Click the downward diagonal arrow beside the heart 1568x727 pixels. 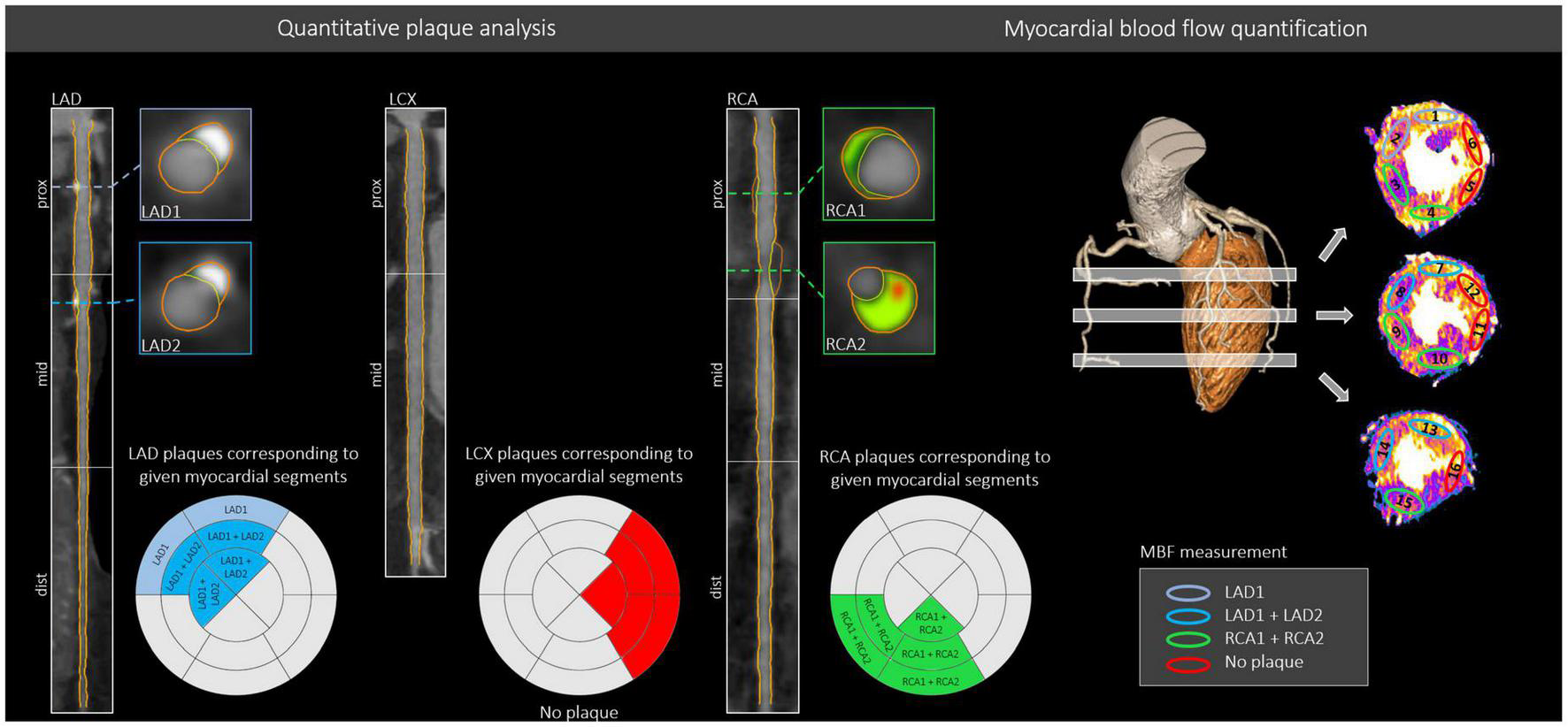[1334, 387]
